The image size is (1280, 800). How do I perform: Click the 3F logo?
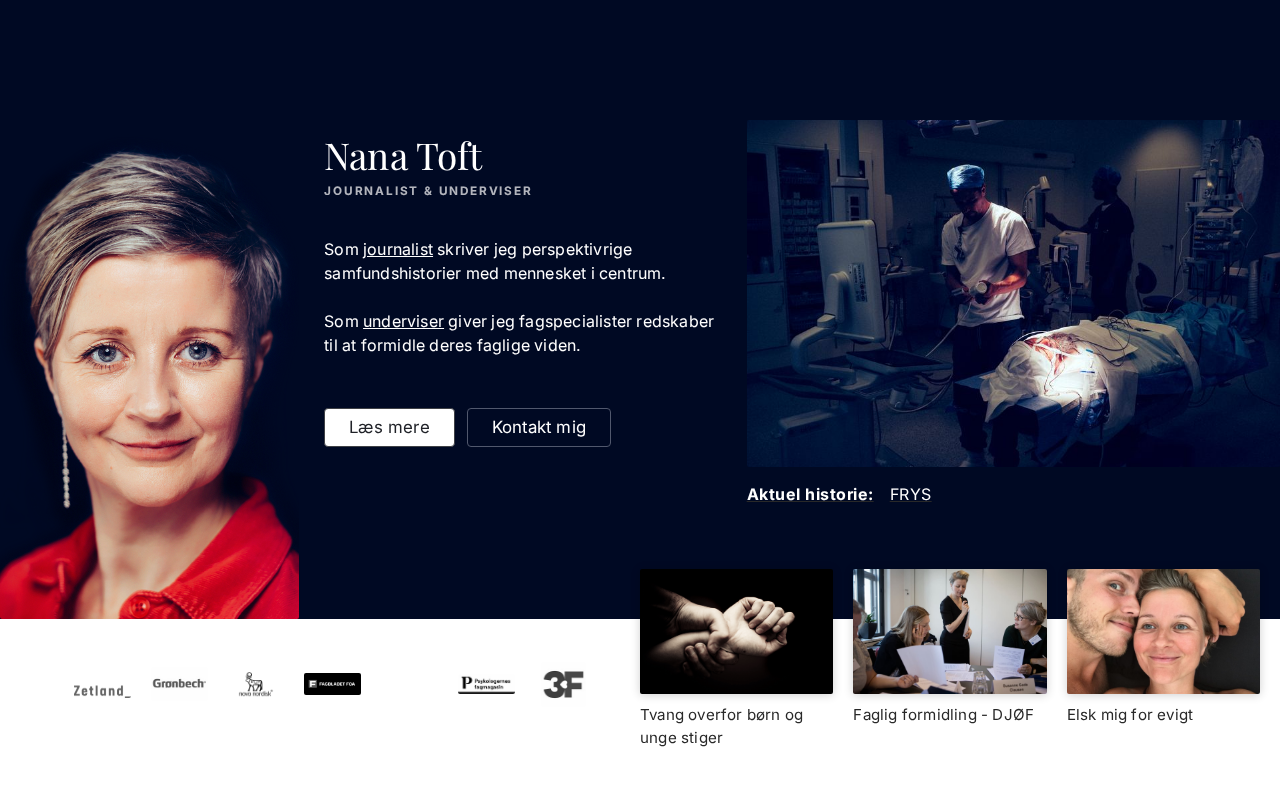tap(563, 684)
